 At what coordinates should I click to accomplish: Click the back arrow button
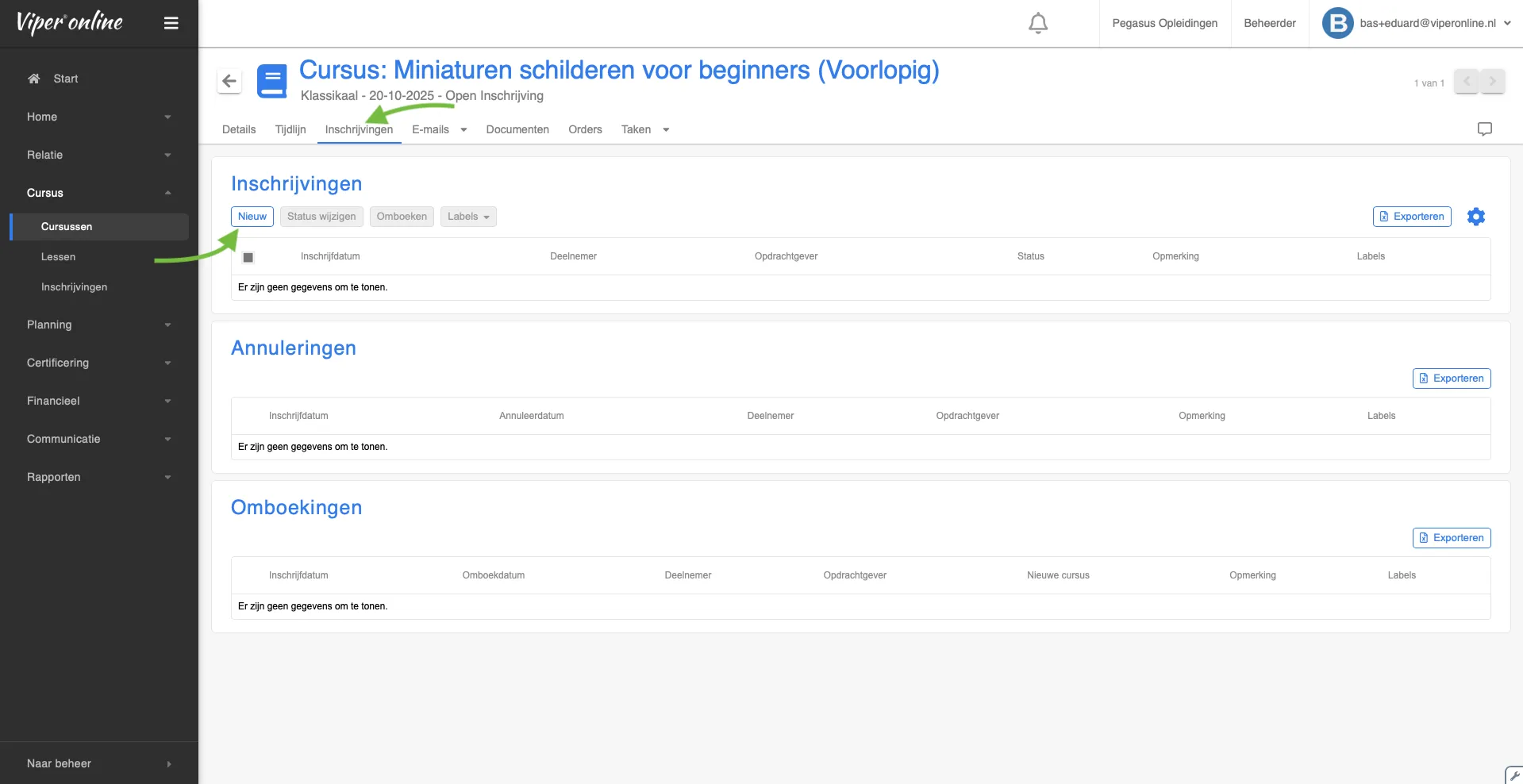(x=229, y=81)
